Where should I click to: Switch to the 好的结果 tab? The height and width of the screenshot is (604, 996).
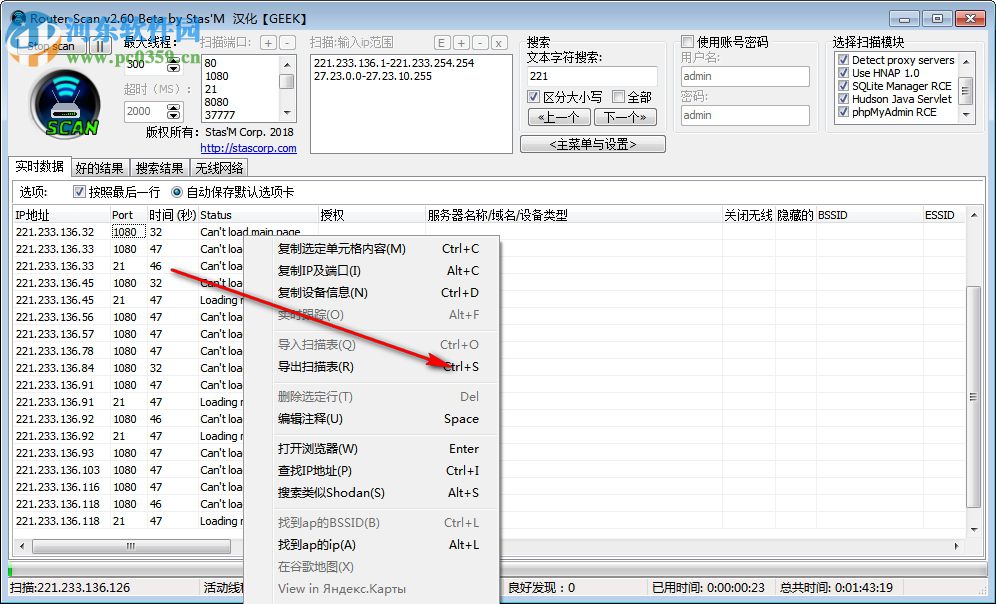pos(99,167)
